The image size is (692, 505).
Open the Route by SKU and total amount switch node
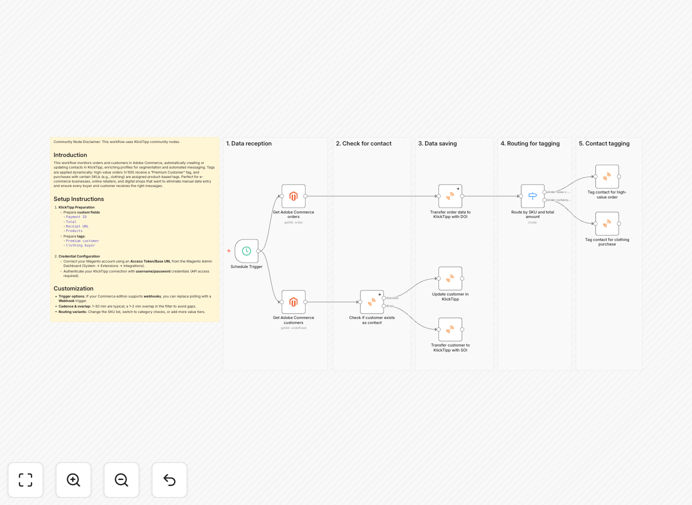click(533, 196)
